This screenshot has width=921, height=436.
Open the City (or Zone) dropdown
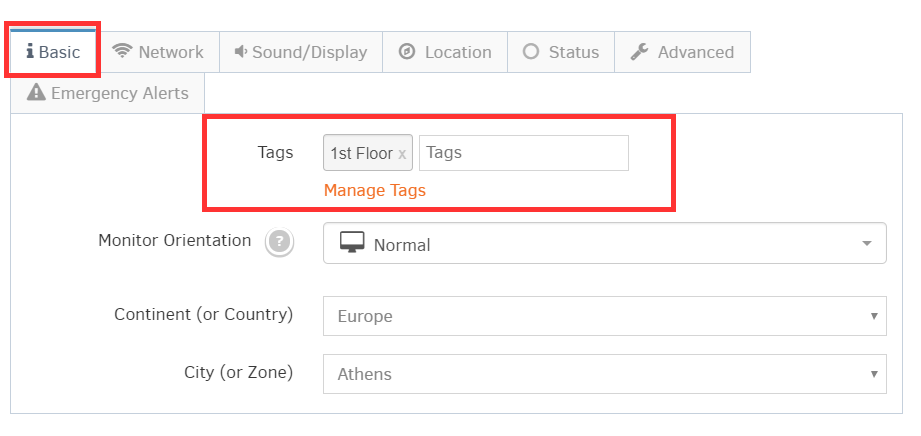pyautogui.click(x=604, y=374)
